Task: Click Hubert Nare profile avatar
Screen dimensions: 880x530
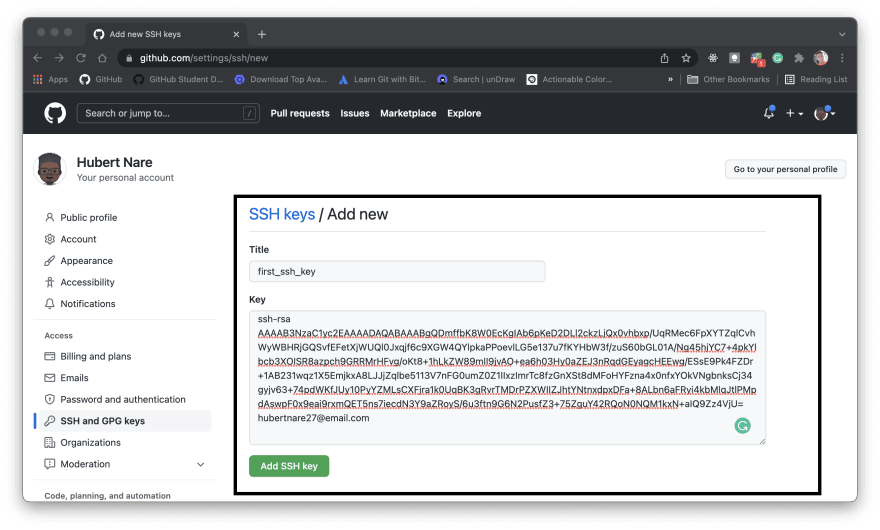Action: coord(50,169)
